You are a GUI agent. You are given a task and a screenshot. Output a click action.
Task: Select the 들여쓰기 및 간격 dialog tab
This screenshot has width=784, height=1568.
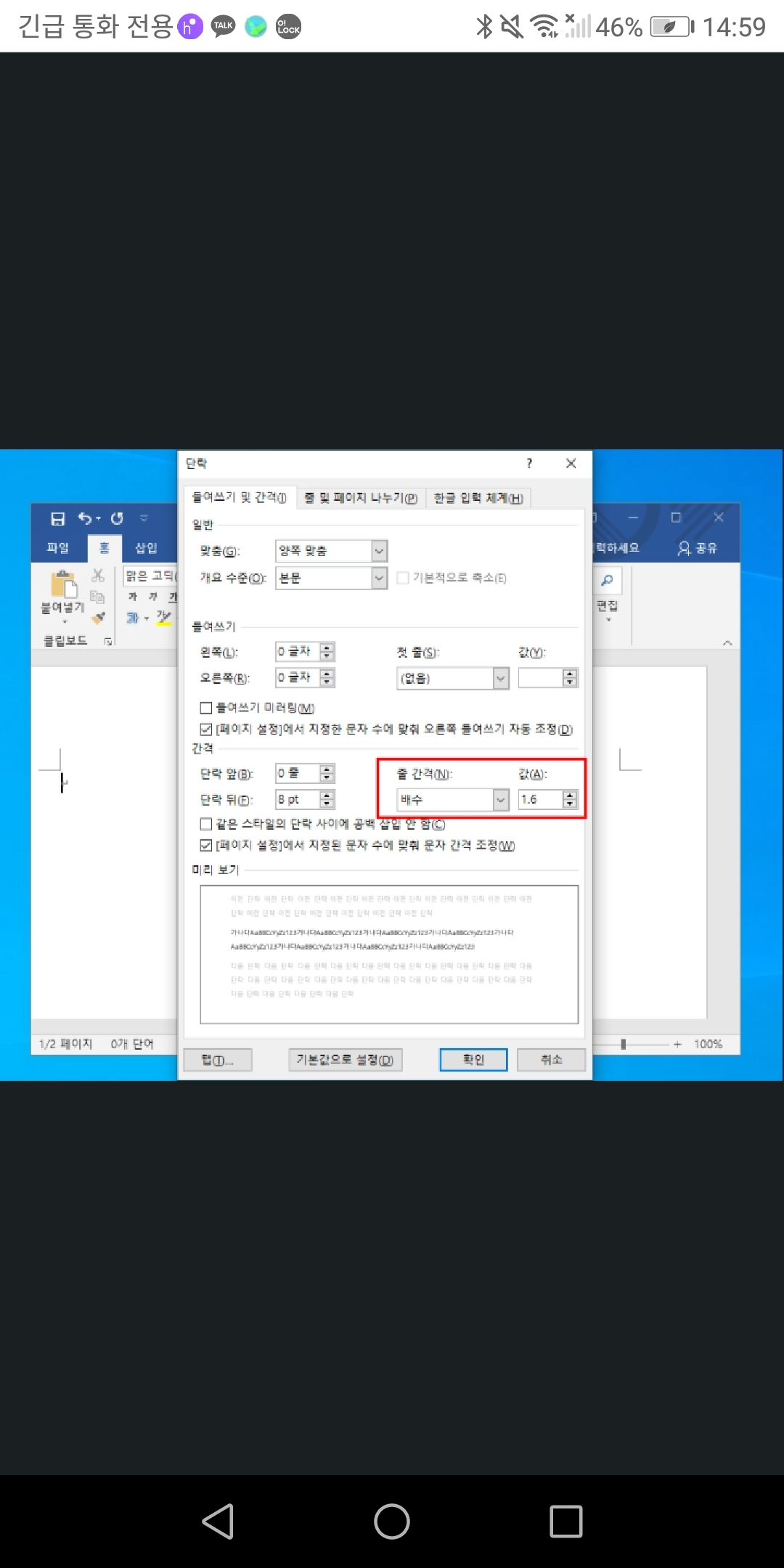[240, 497]
